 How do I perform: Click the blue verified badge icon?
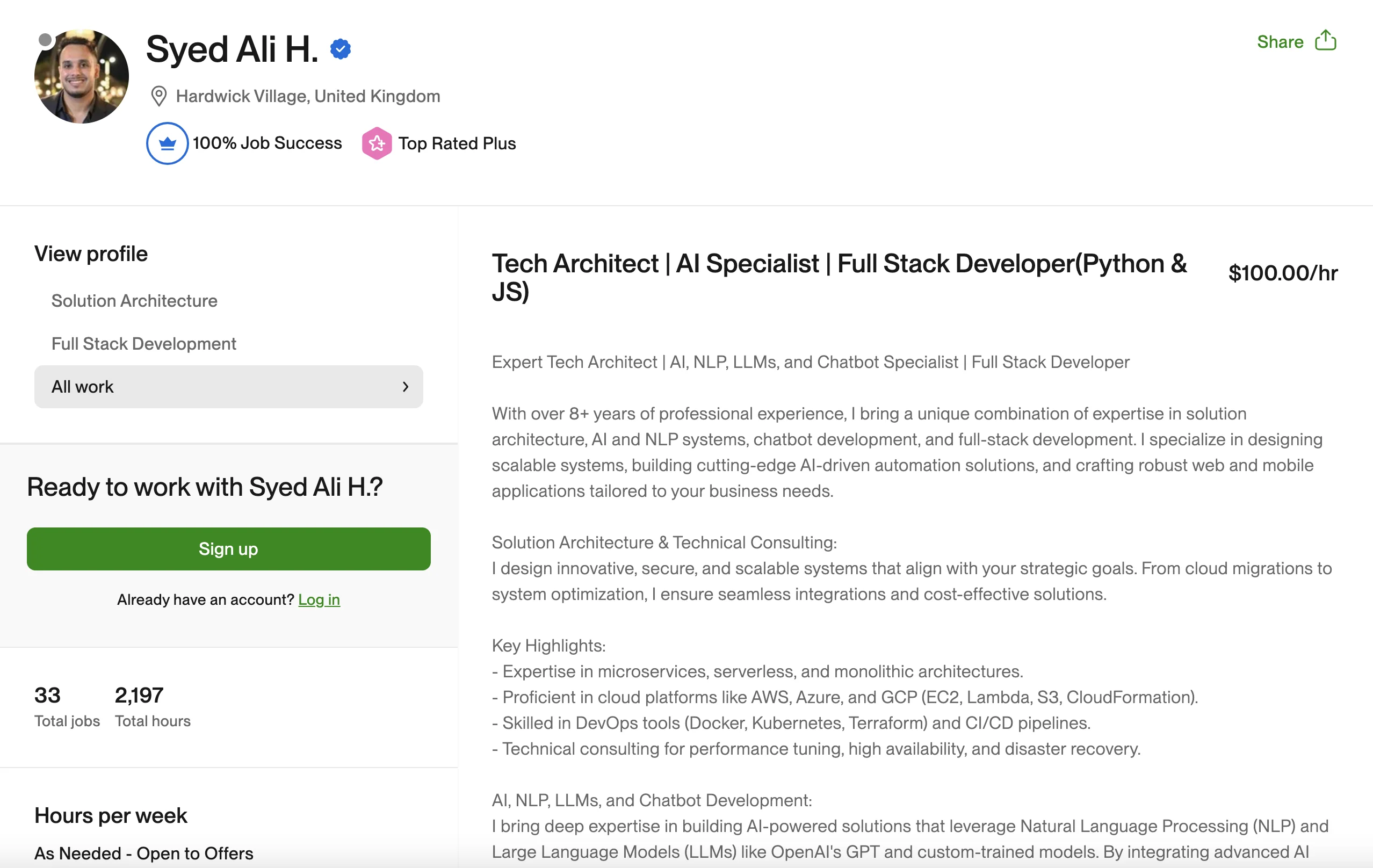tap(341, 49)
